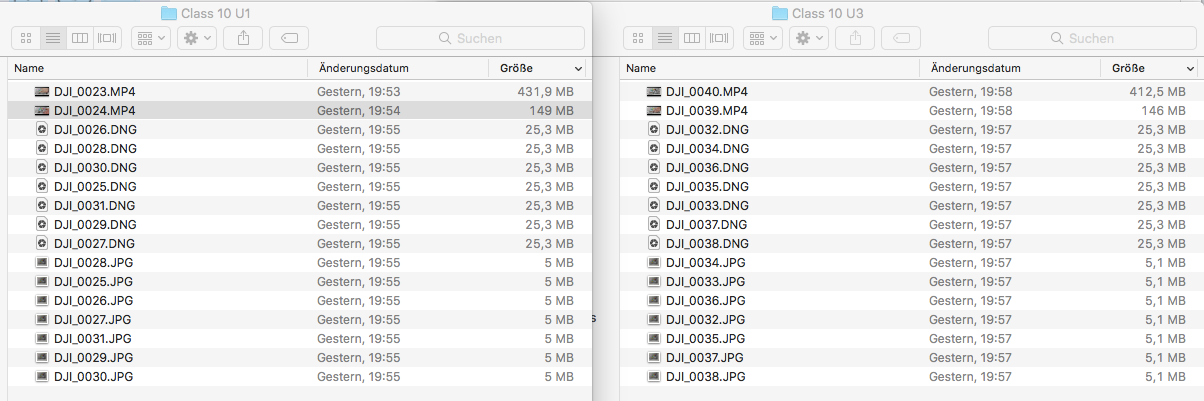
Task: Sort by Änderungsdatum column in Class 10 U1 window
Action: coord(398,68)
